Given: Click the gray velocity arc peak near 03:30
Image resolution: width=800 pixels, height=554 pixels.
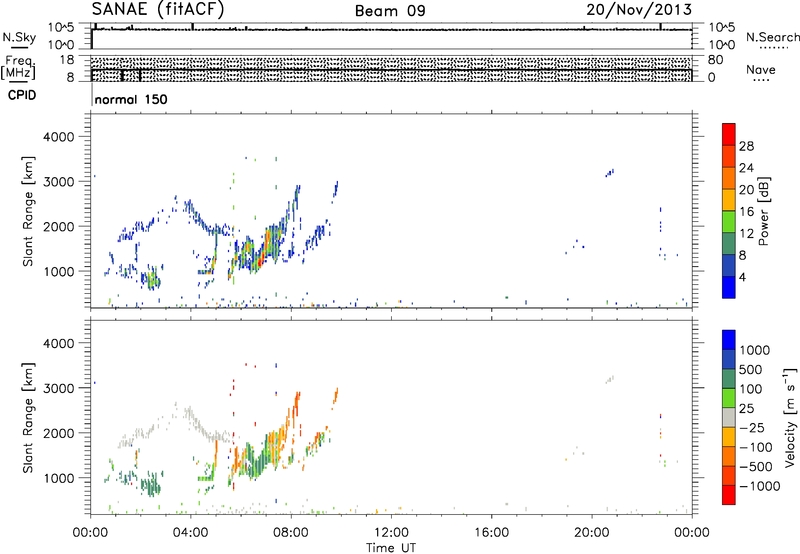Looking at the screenshot, I should coord(176,406).
